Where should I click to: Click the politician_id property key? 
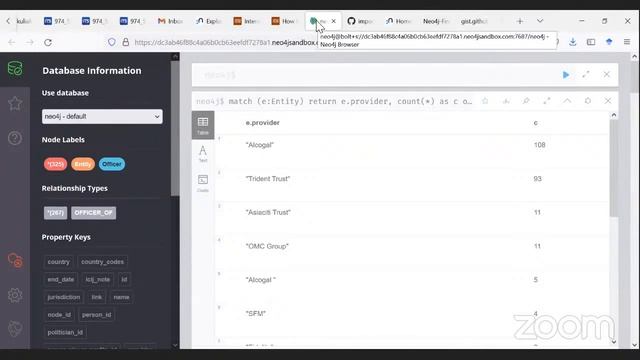65,332
